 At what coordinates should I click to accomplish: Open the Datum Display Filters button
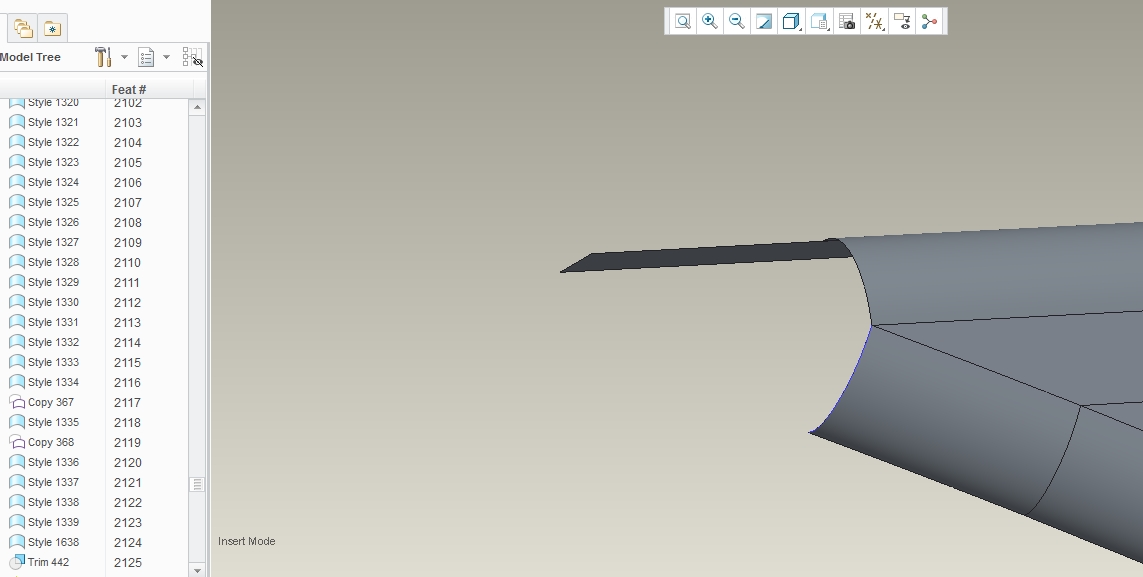874,21
